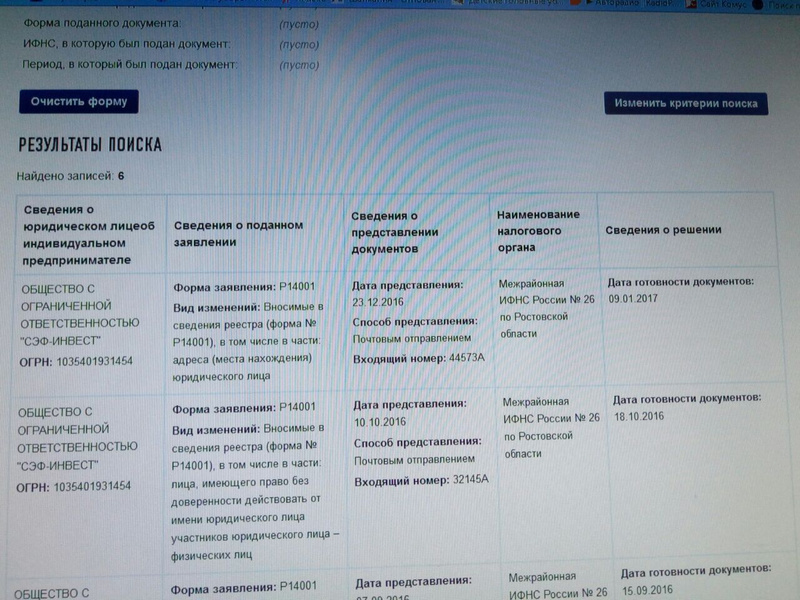Click column header 'Сведения о решении'

point(663,230)
